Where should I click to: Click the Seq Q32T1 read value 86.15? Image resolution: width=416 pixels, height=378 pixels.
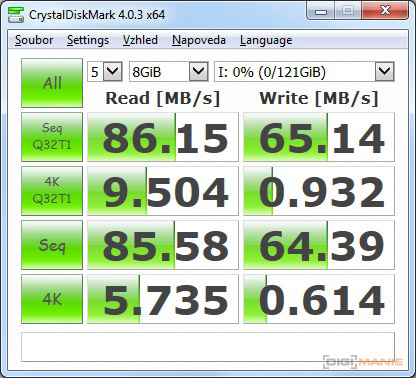(x=163, y=137)
